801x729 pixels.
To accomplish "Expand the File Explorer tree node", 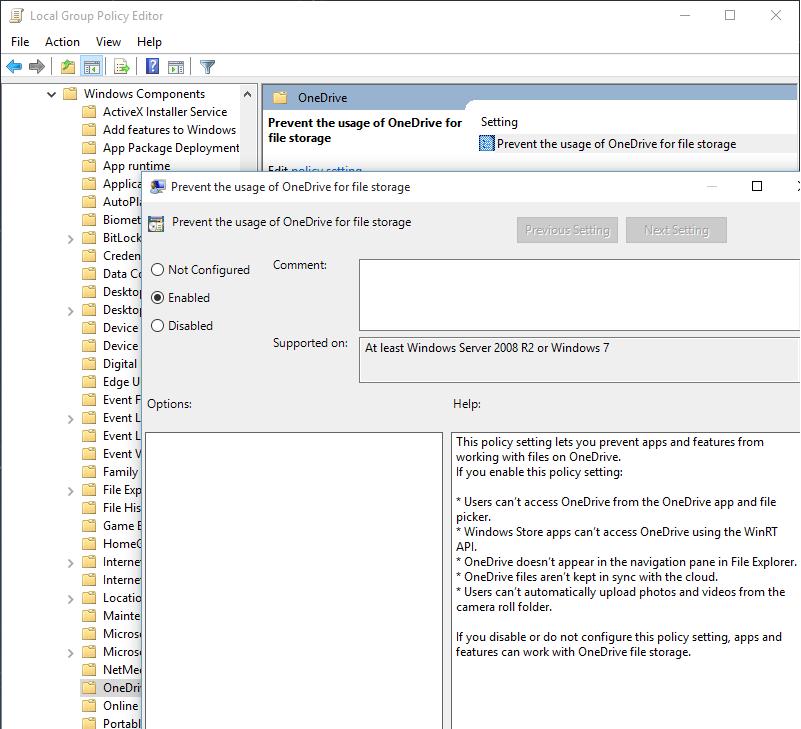I will pyautogui.click(x=70, y=491).
